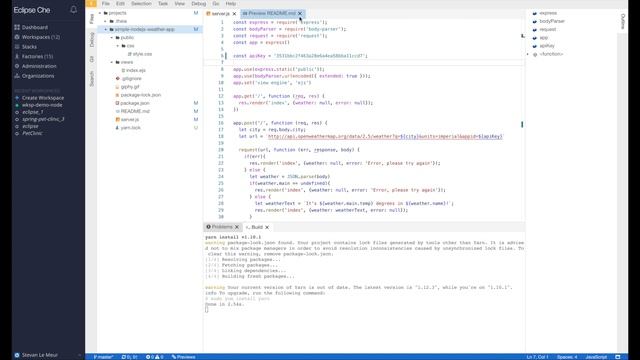
Task: Close the Preview README.md tab
Action: coord(300,13)
